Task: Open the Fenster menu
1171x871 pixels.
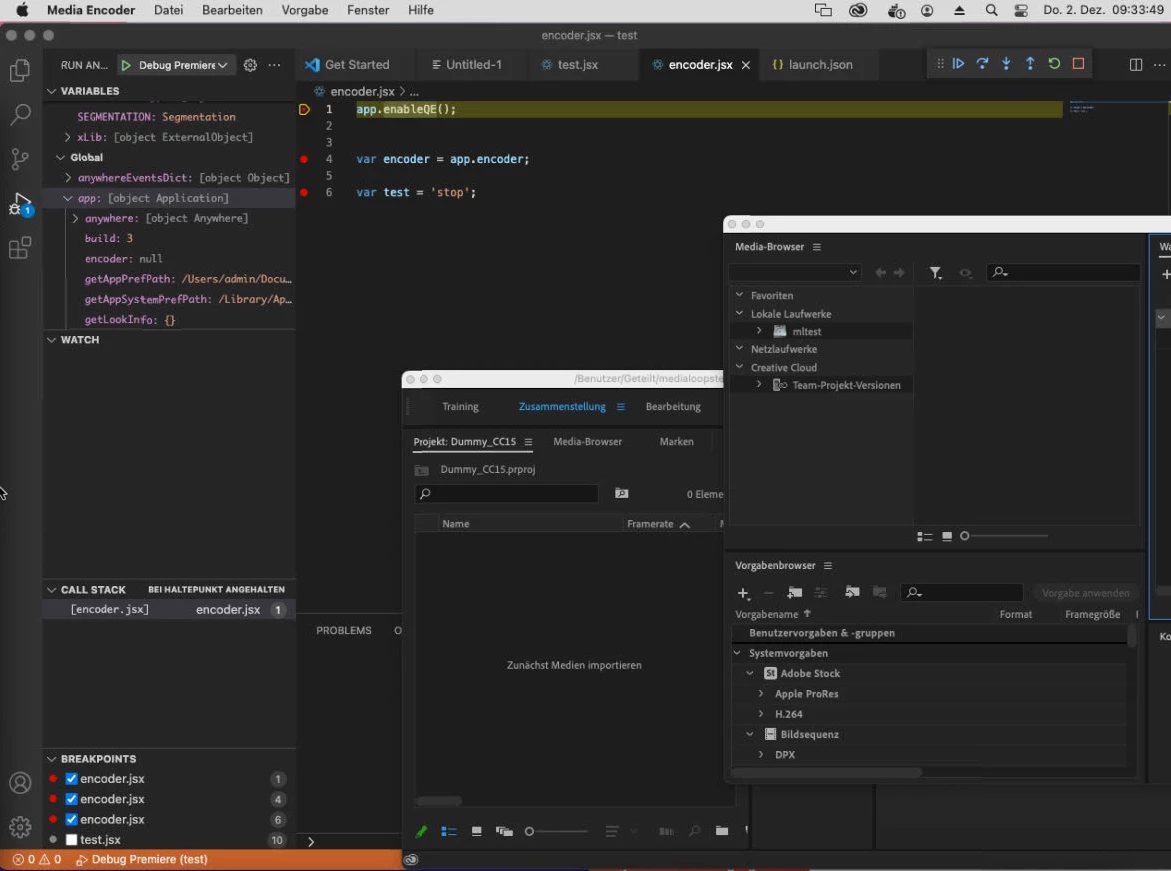Action: [x=367, y=10]
